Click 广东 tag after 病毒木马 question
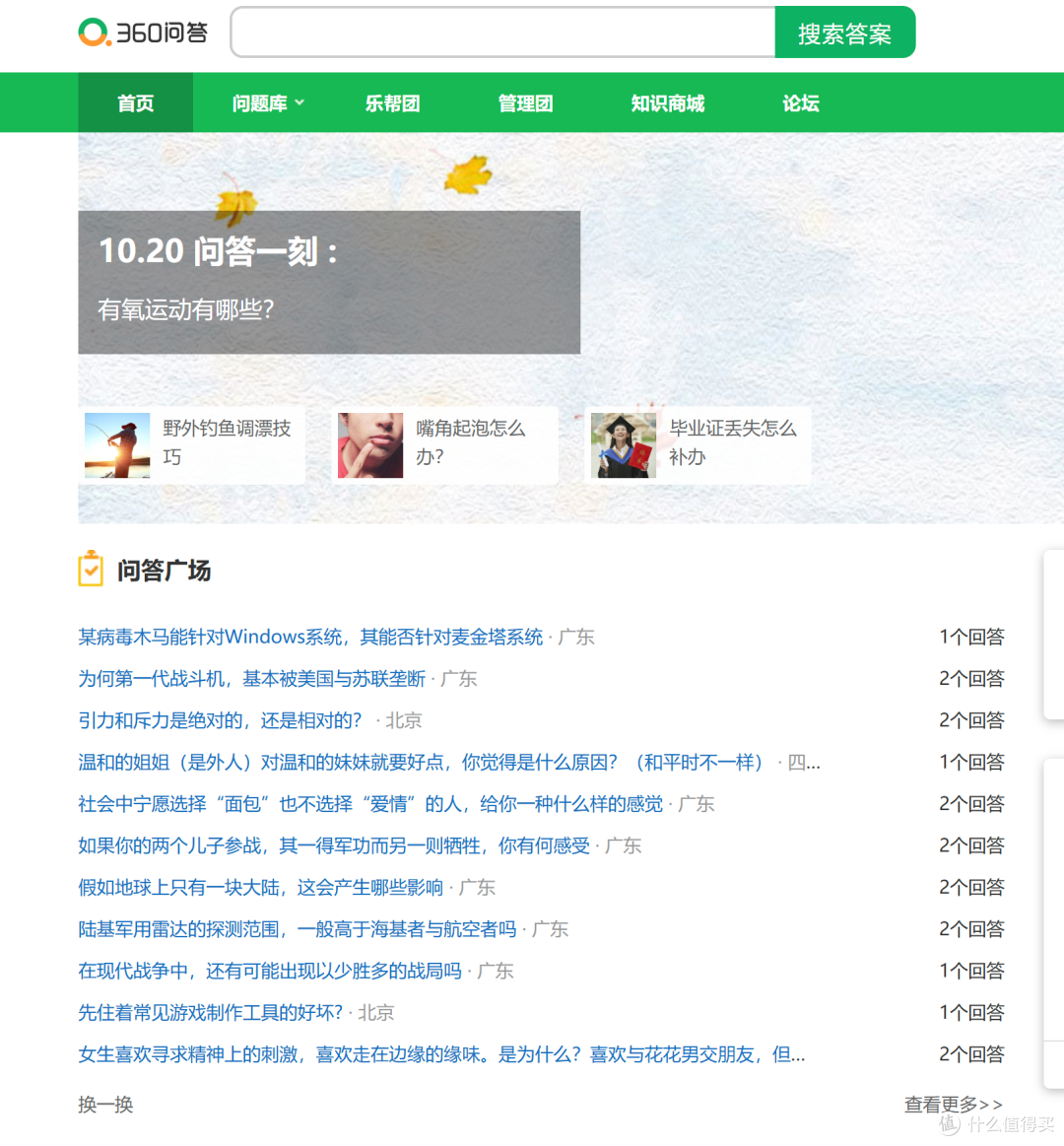This screenshot has width=1064, height=1146. coord(576,638)
